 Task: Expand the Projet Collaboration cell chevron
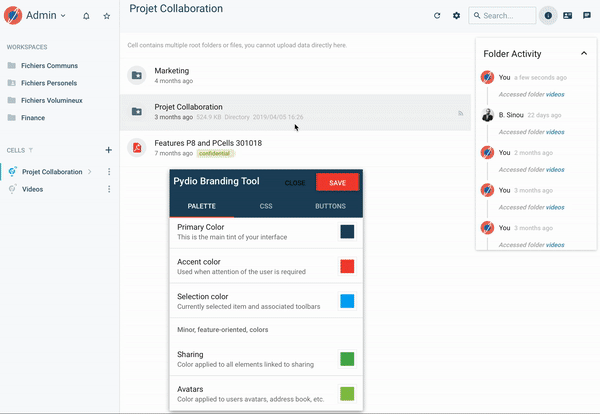[x=90, y=172]
